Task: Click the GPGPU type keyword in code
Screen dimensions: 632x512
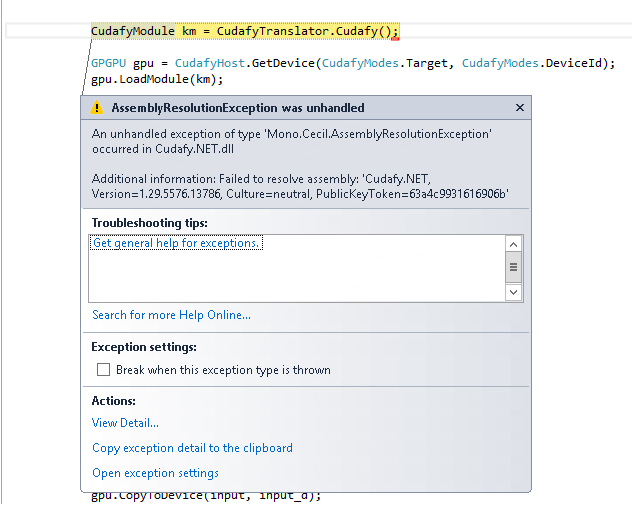Action: tap(108, 63)
